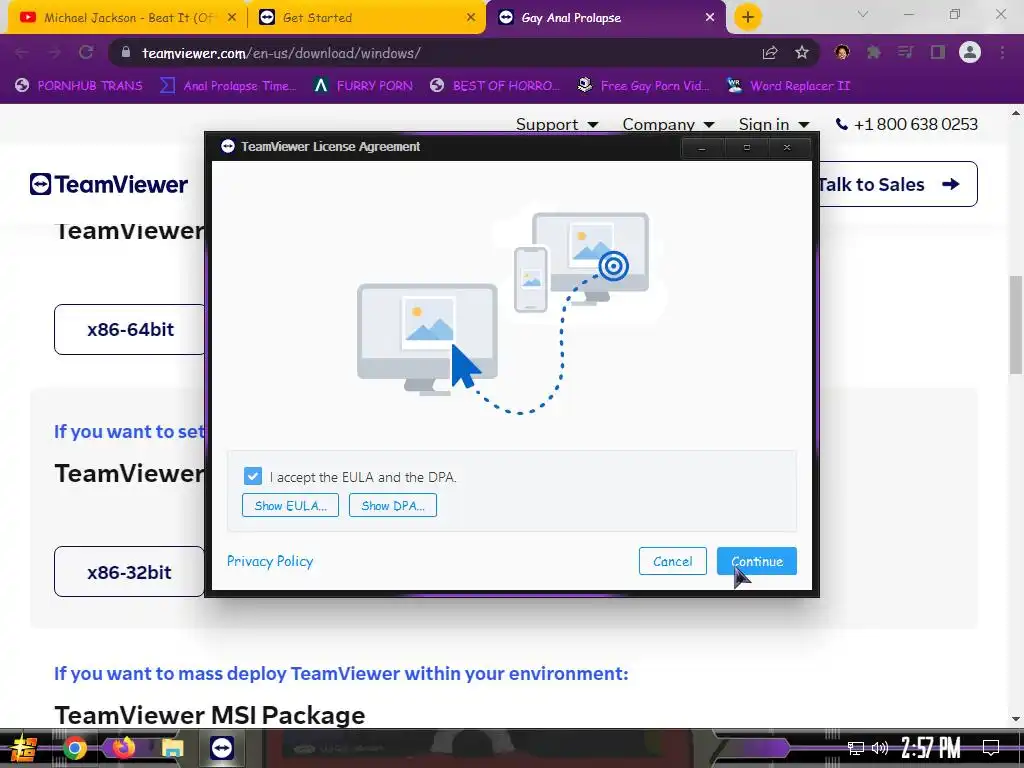Expand the Company menu on the page
Image resolution: width=1024 pixels, height=768 pixels.
click(x=668, y=124)
